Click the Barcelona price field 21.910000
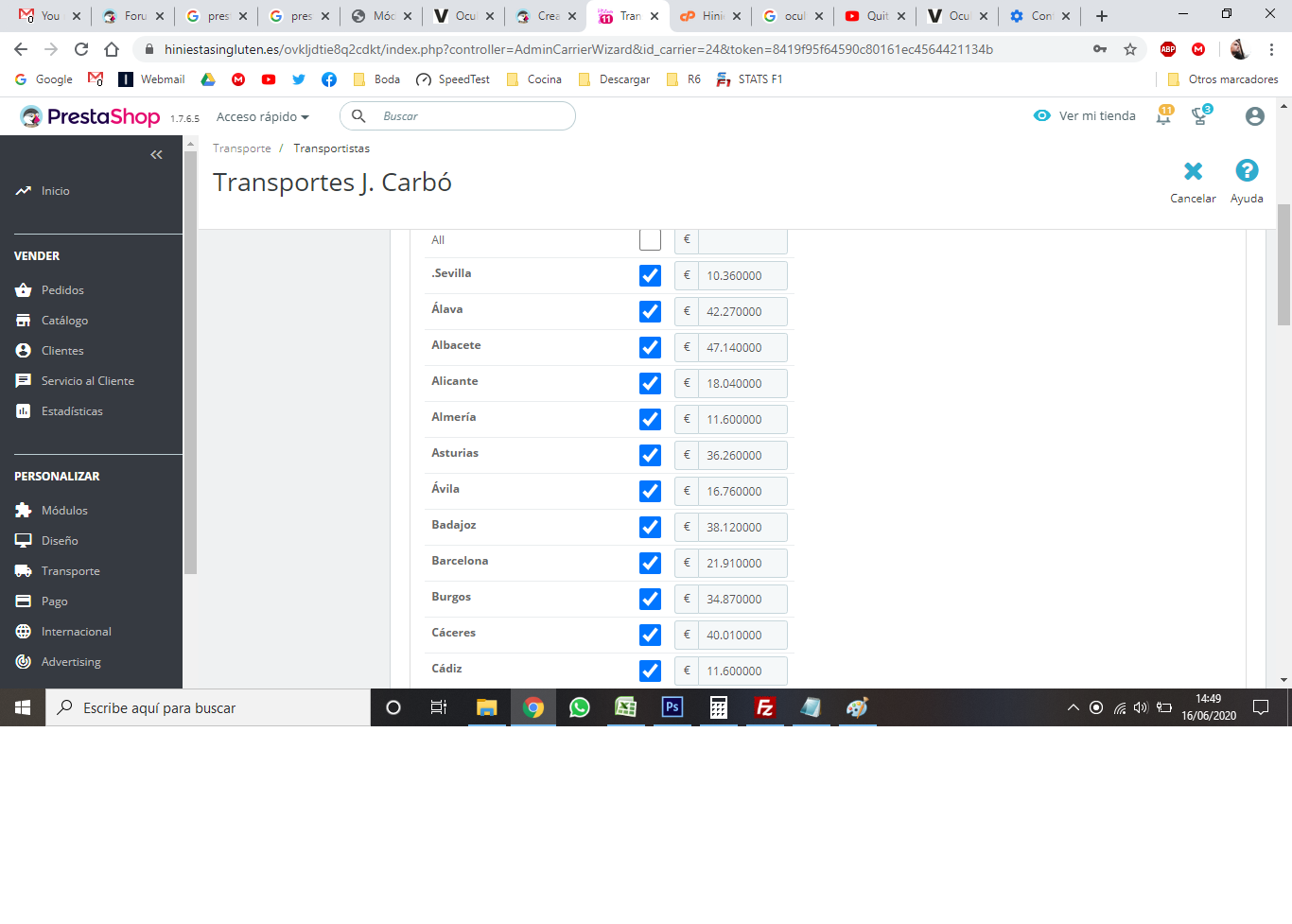1292x924 pixels. 742,564
